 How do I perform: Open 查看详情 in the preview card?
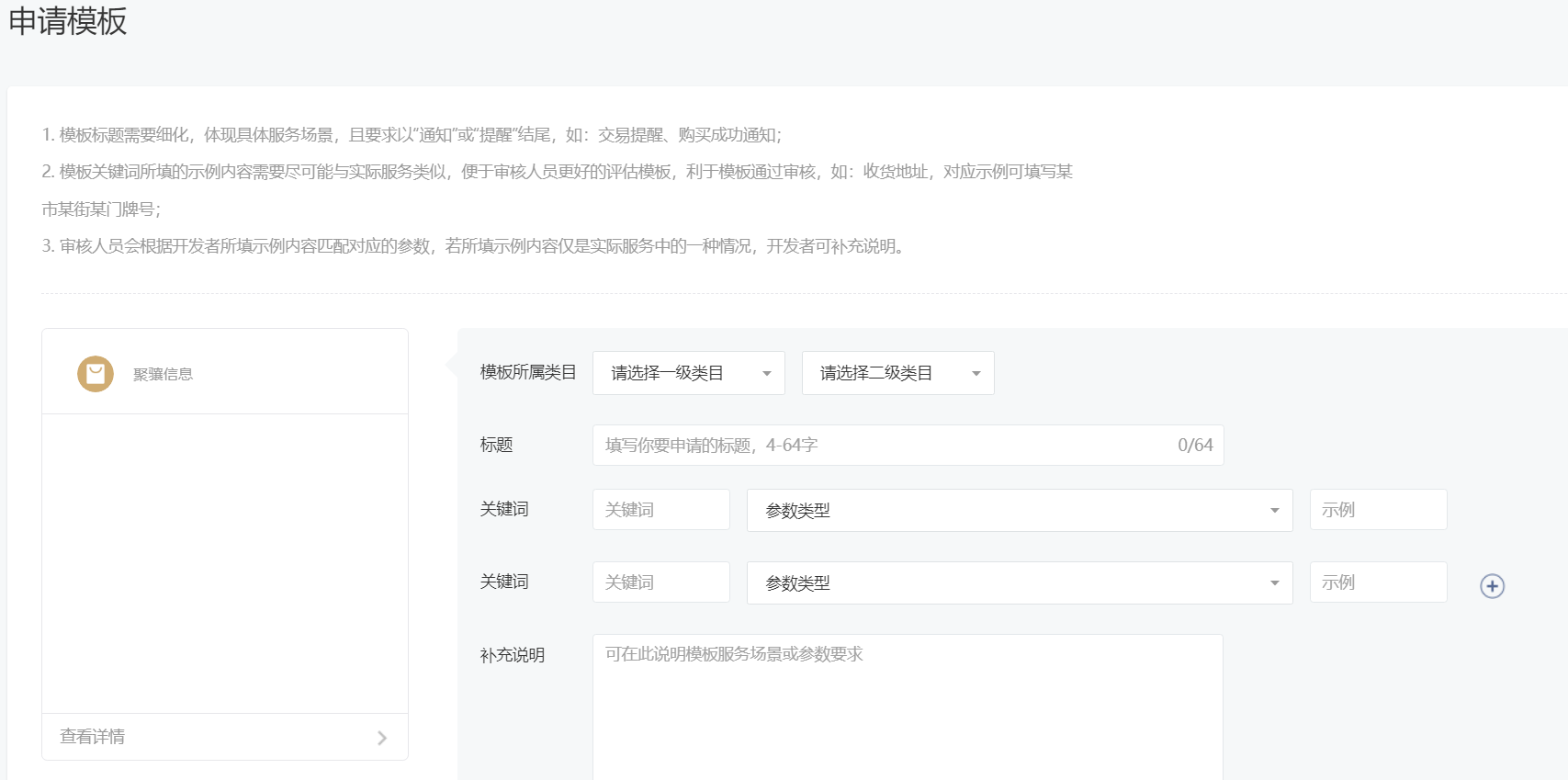point(93,737)
